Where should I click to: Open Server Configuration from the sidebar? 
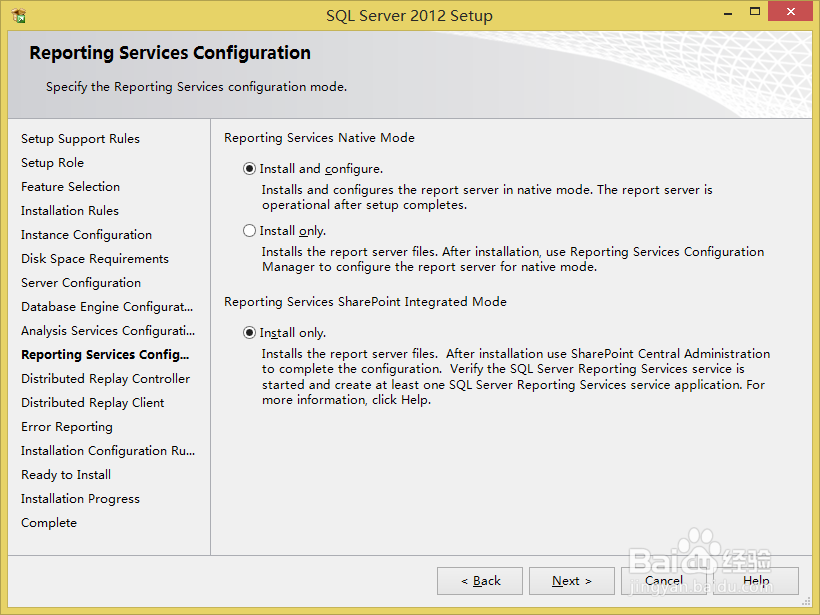(80, 282)
